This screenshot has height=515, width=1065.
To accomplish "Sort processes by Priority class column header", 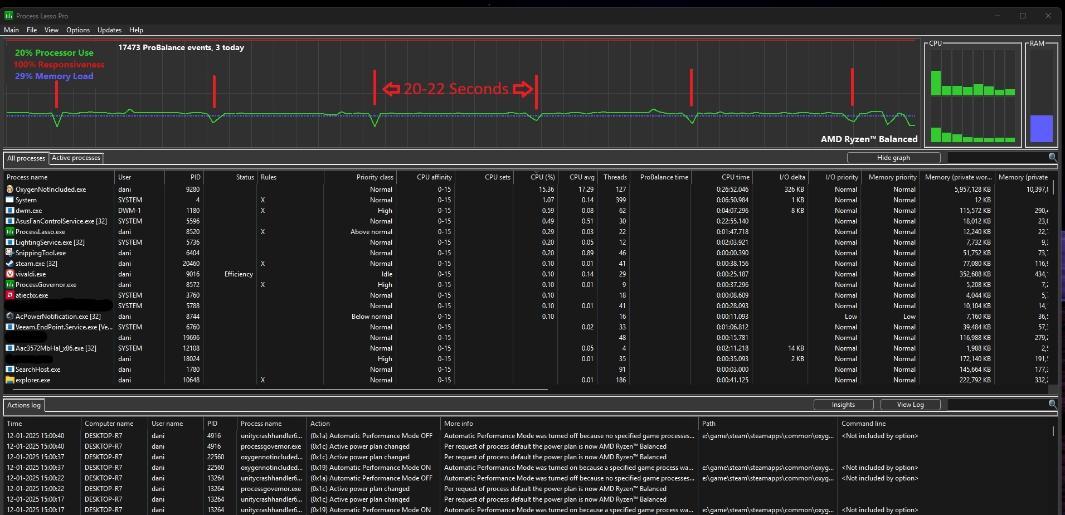I will point(376,177).
